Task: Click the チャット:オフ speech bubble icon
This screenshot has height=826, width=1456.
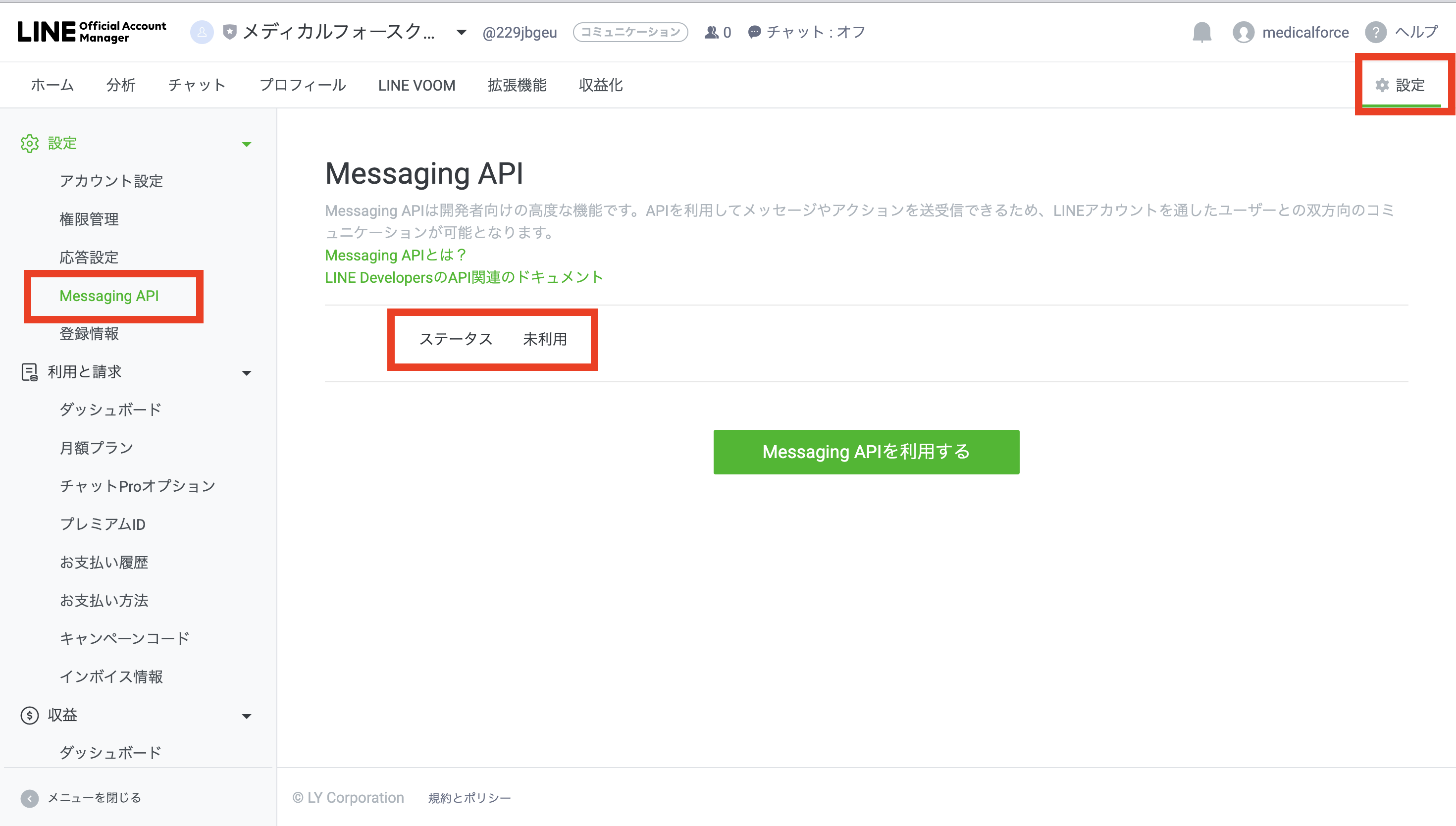Action: [754, 32]
